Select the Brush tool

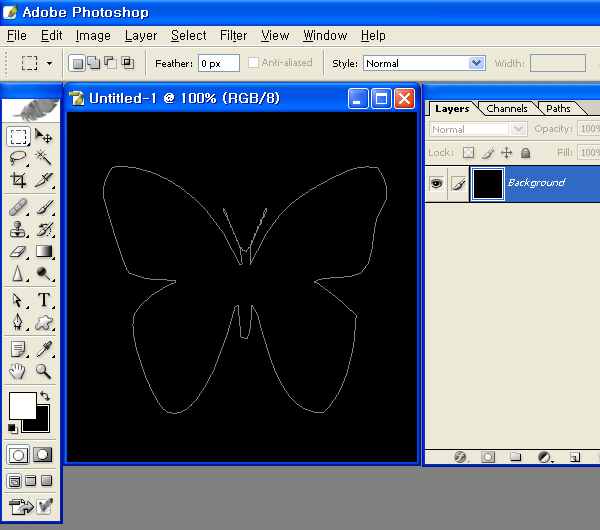click(43, 207)
